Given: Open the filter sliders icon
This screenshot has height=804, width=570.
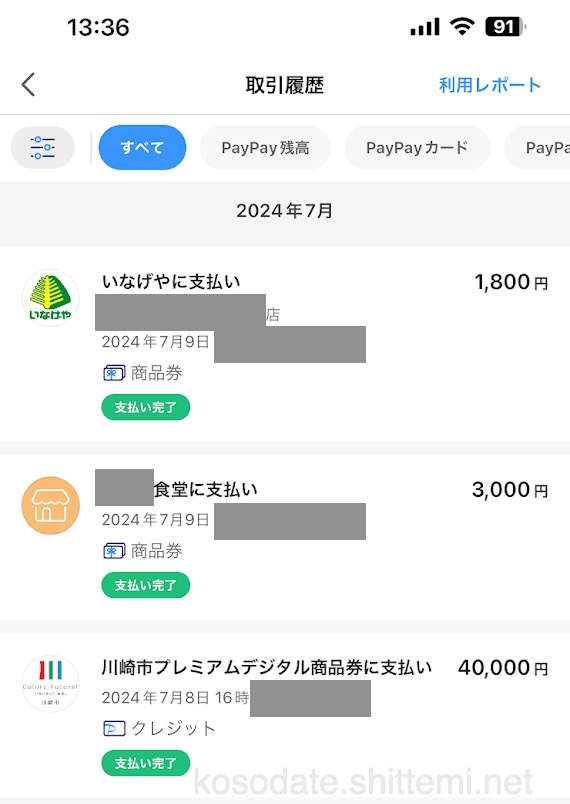Looking at the screenshot, I should (43, 148).
